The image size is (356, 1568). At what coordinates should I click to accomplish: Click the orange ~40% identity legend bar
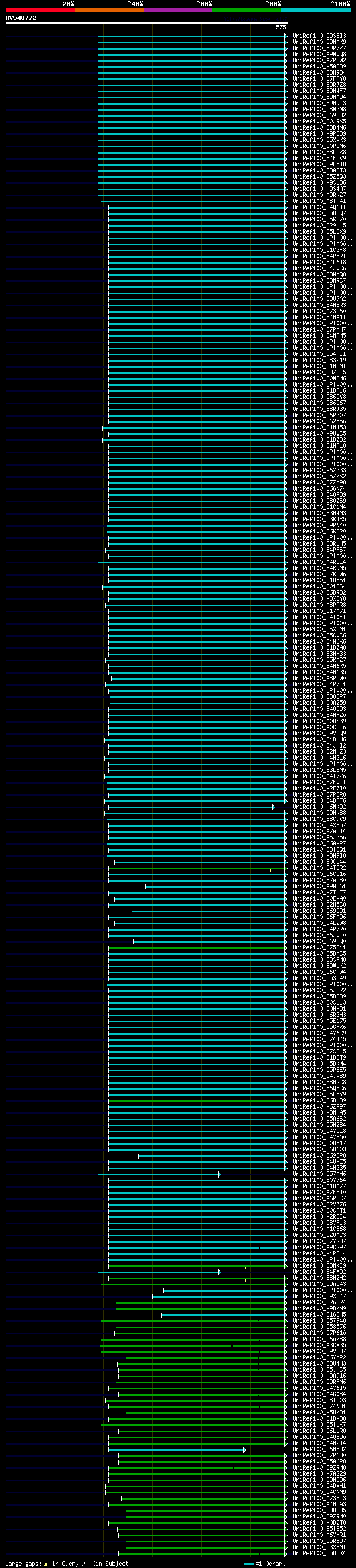tap(109, 10)
